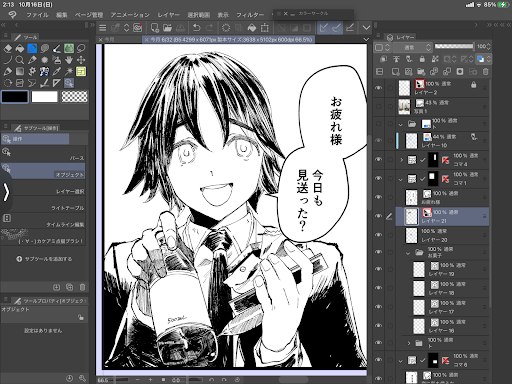Select the Gradient tool
The image size is (512, 384).
point(20,71)
